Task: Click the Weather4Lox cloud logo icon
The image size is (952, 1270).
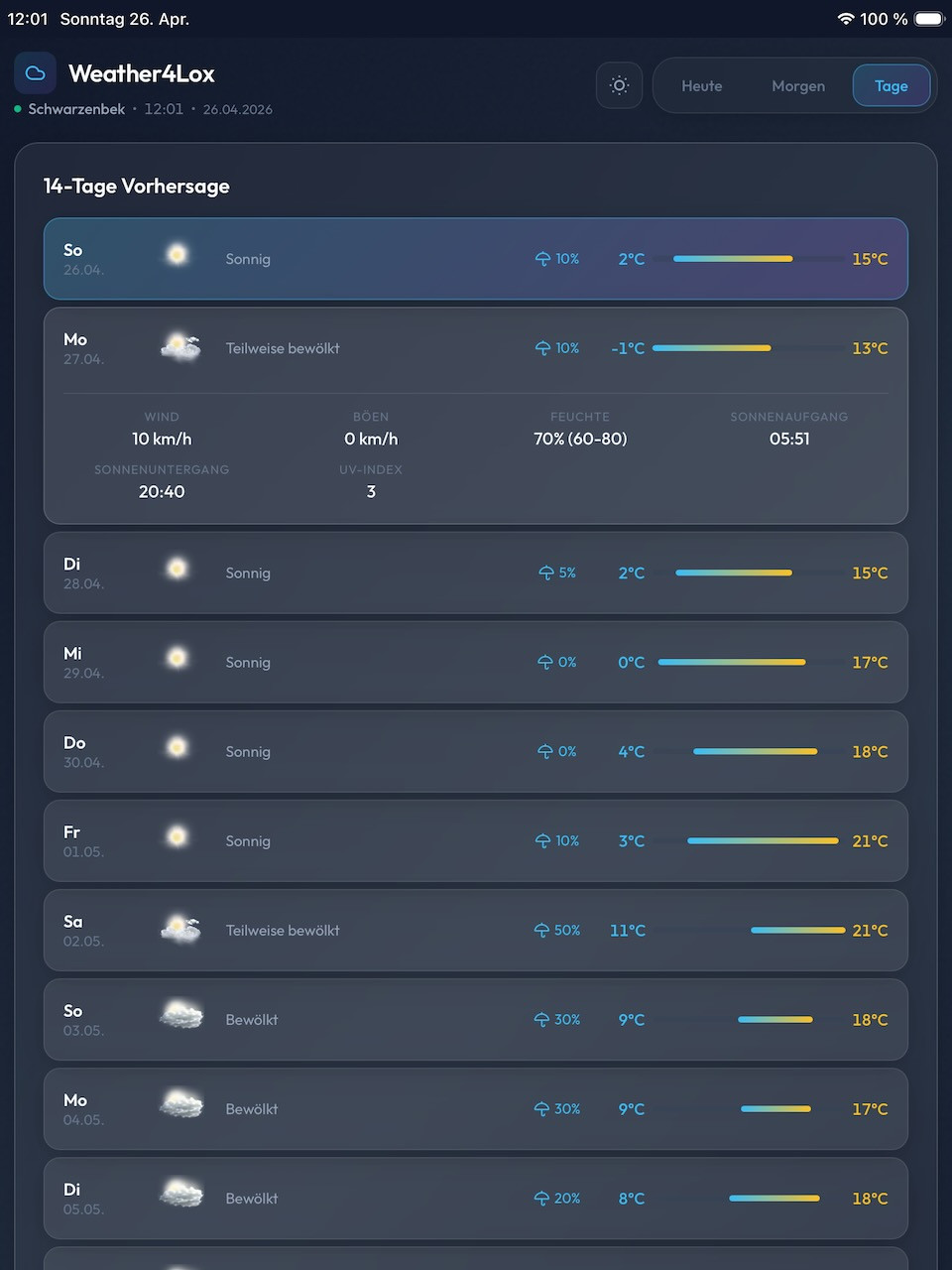Action: 35,73
